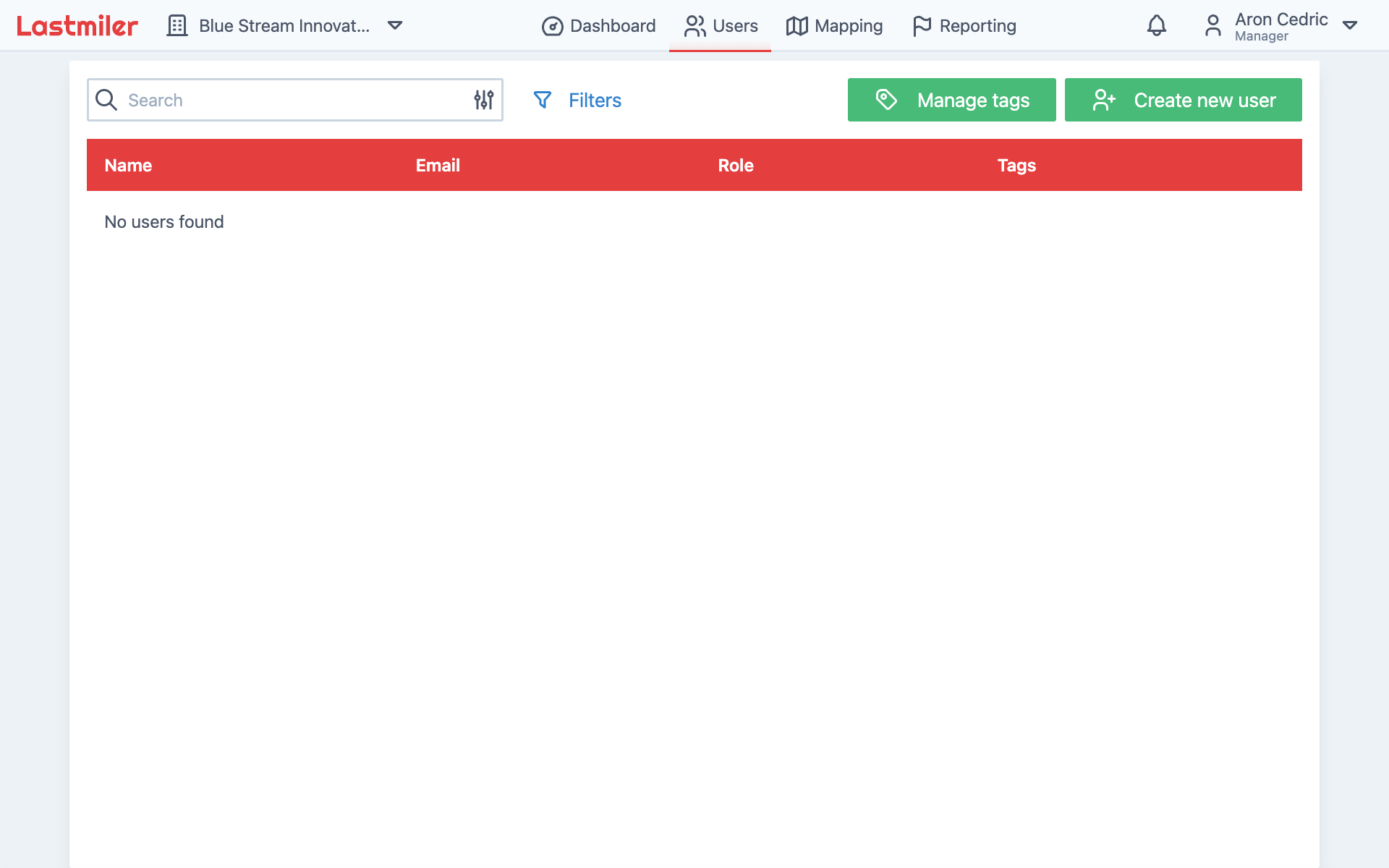Click the No users found message
The image size is (1389, 868).
point(164,222)
